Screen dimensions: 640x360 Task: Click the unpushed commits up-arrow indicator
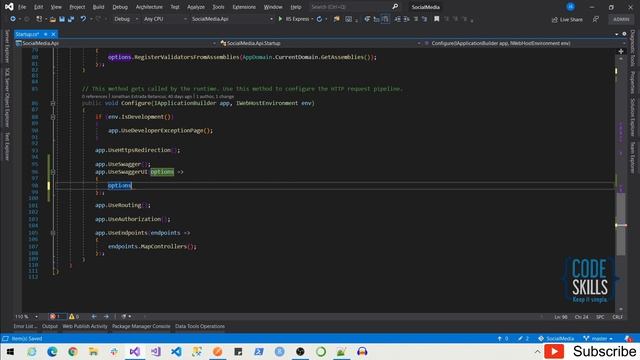pyautogui.click(x=503, y=338)
